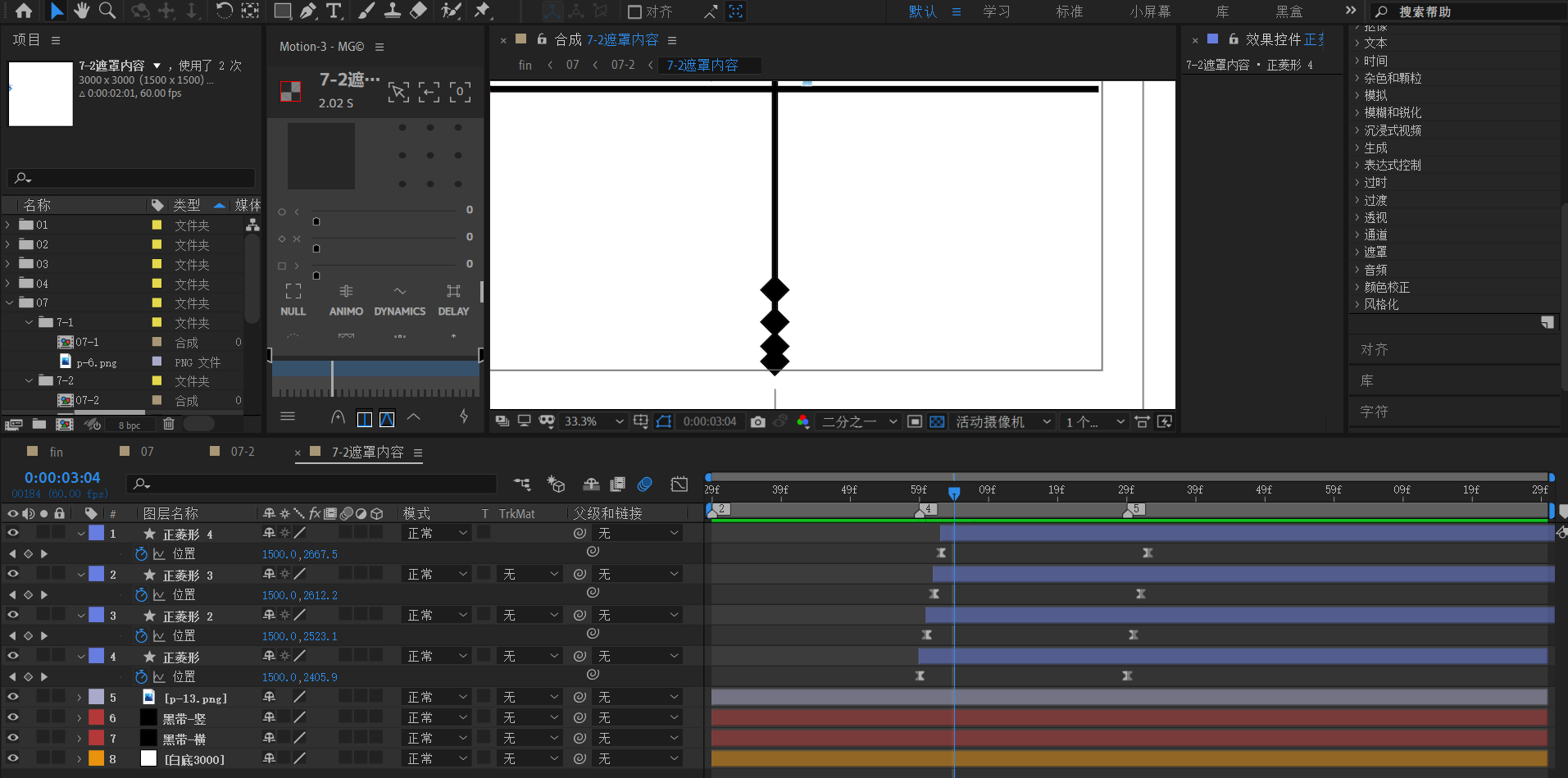Open TrkMat dropdown for 正菱形 3
The width and height of the screenshot is (1568, 778).
[x=529, y=574]
